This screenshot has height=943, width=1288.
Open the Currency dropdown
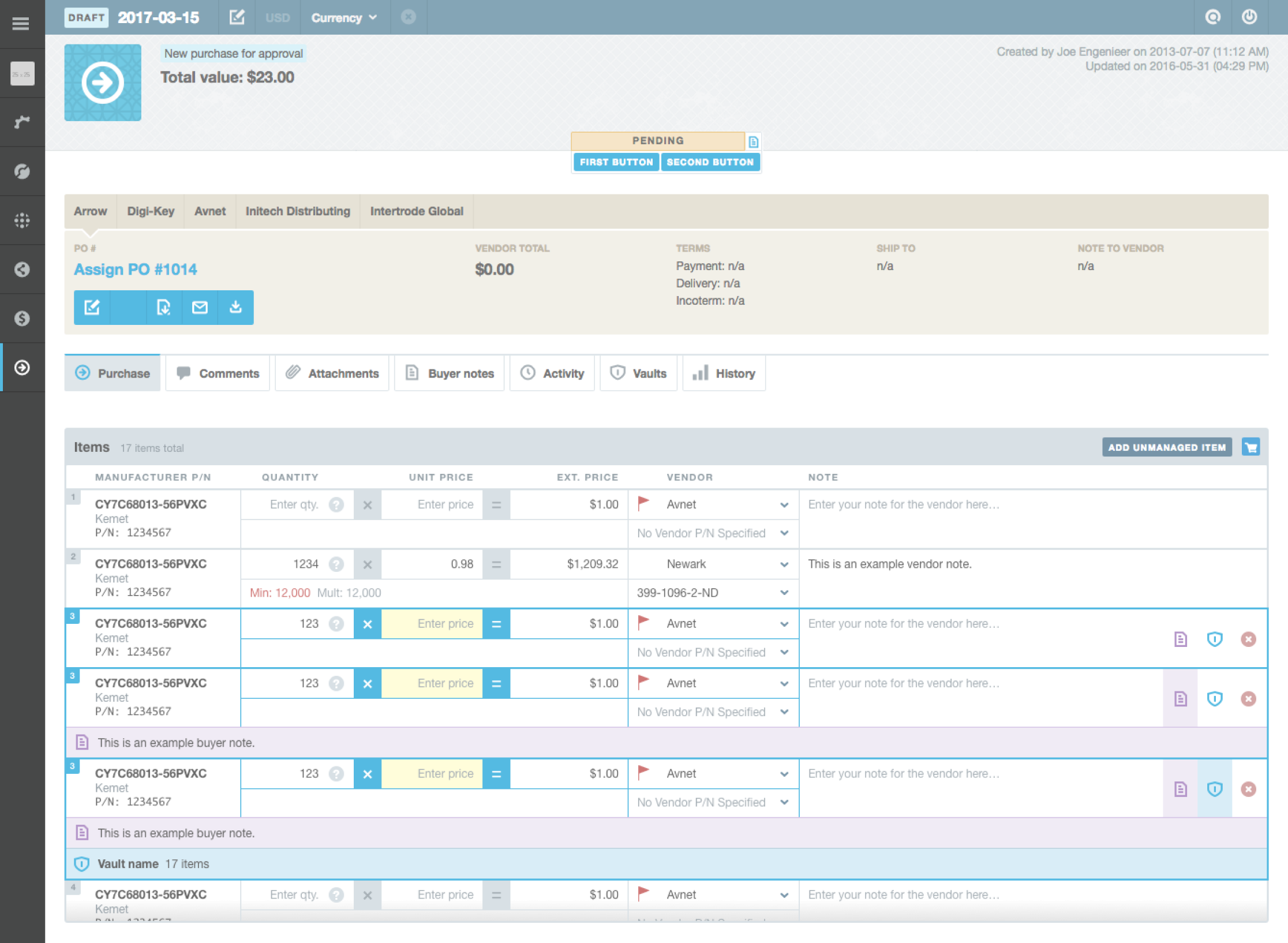coord(344,17)
